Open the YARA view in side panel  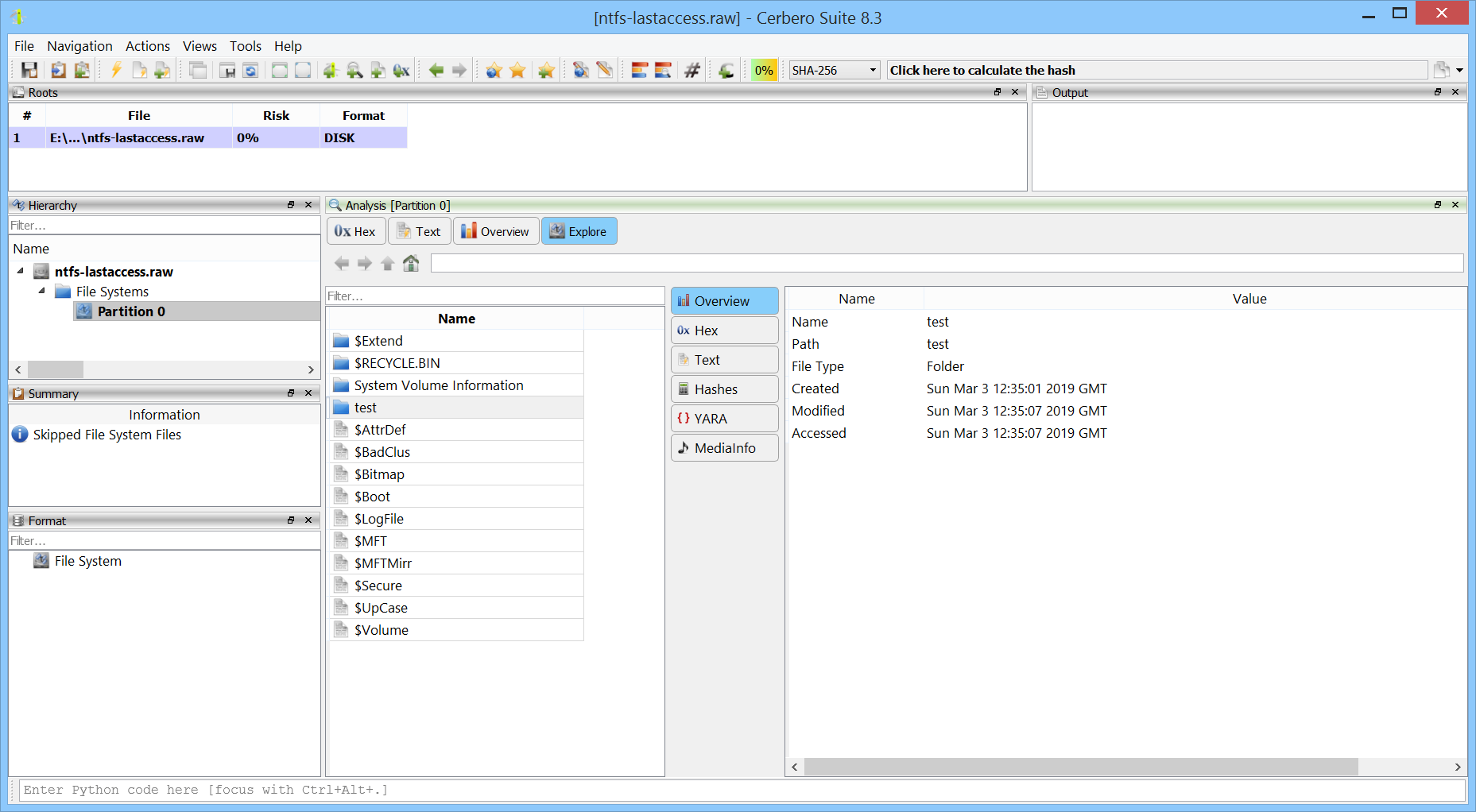pyautogui.click(x=725, y=419)
